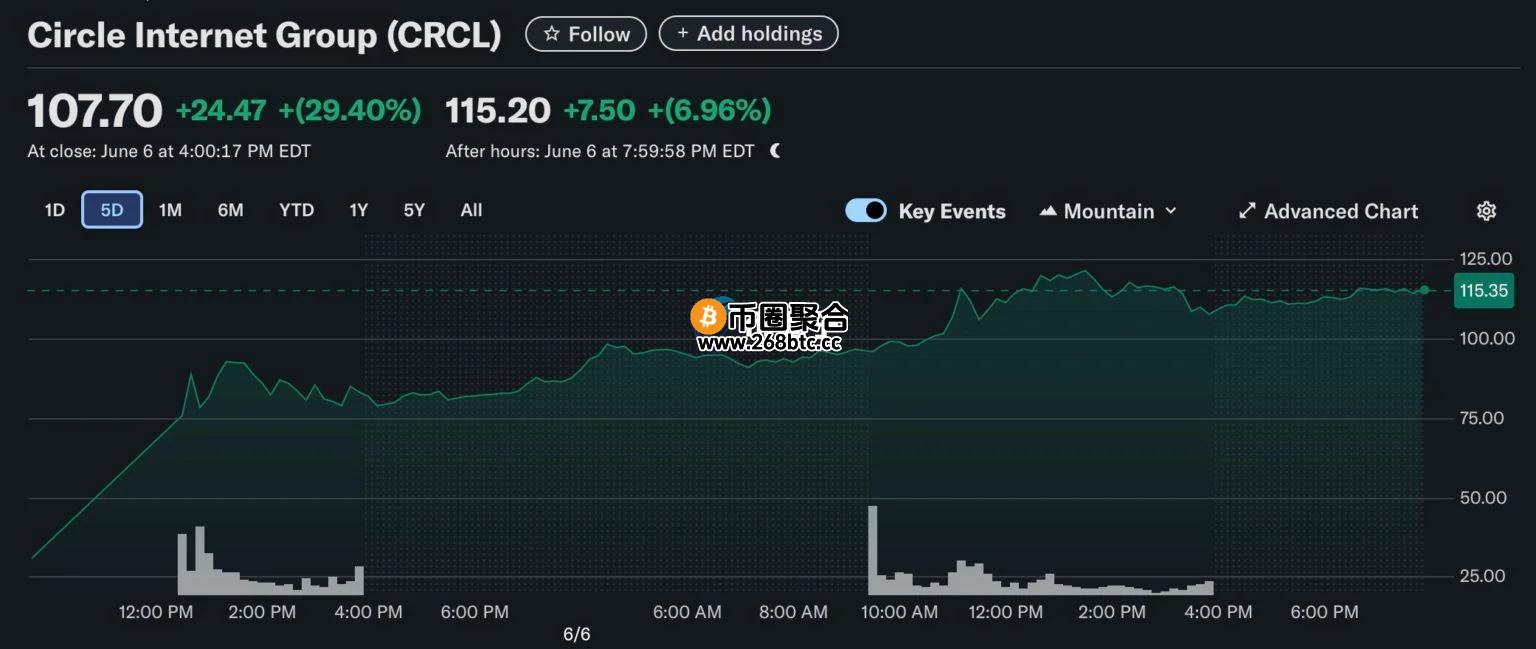This screenshot has height=649, width=1536.
Task: Click the chart settings gear icon
Action: point(1486,211)
